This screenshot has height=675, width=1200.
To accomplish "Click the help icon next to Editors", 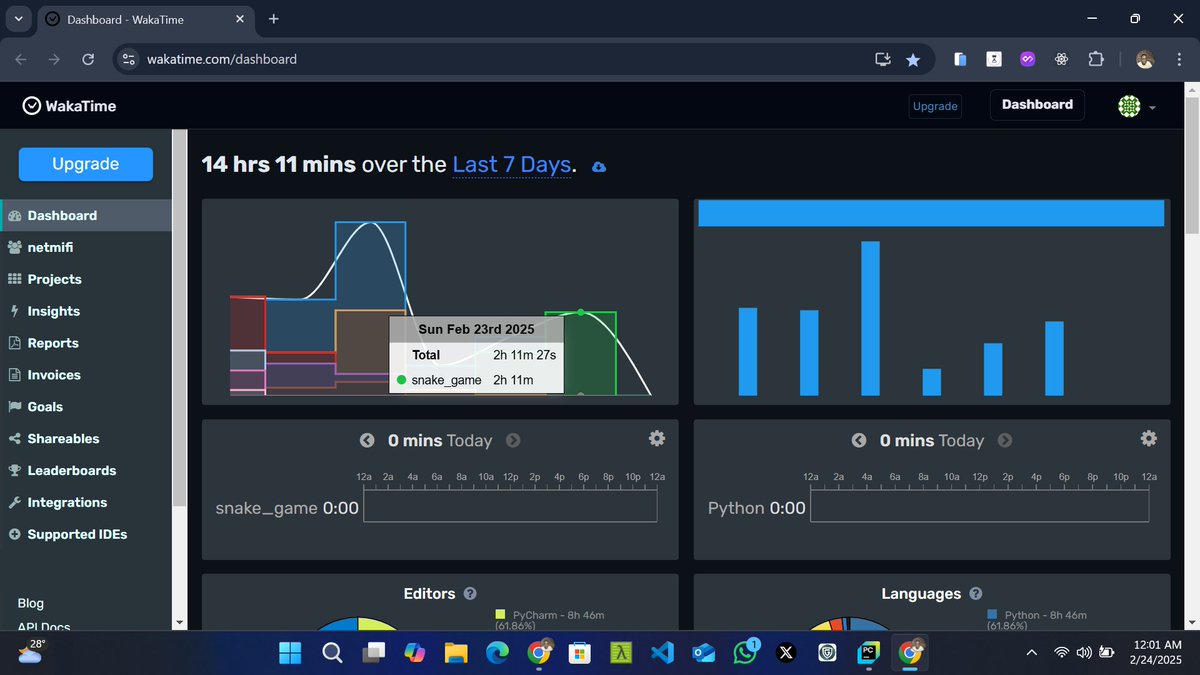I will pyautogui.click(x=470, y=594).
